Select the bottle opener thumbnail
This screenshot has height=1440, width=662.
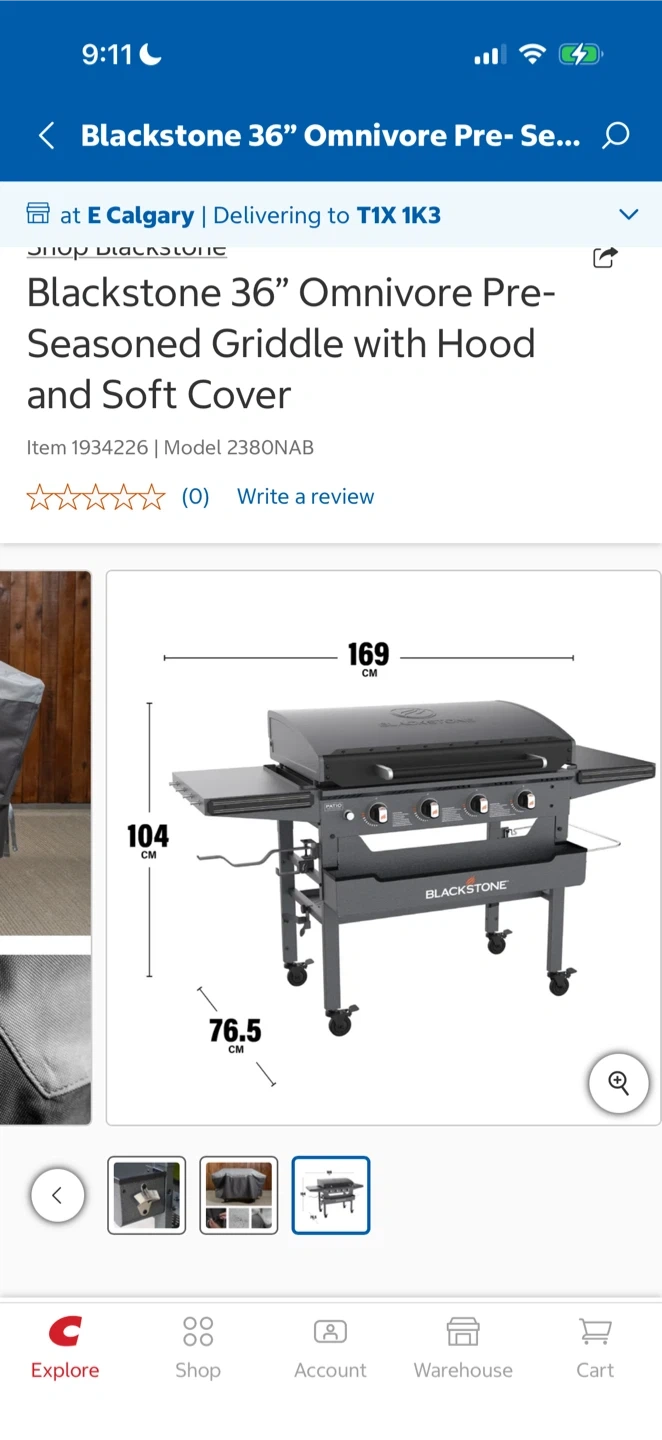(147, 1195)
